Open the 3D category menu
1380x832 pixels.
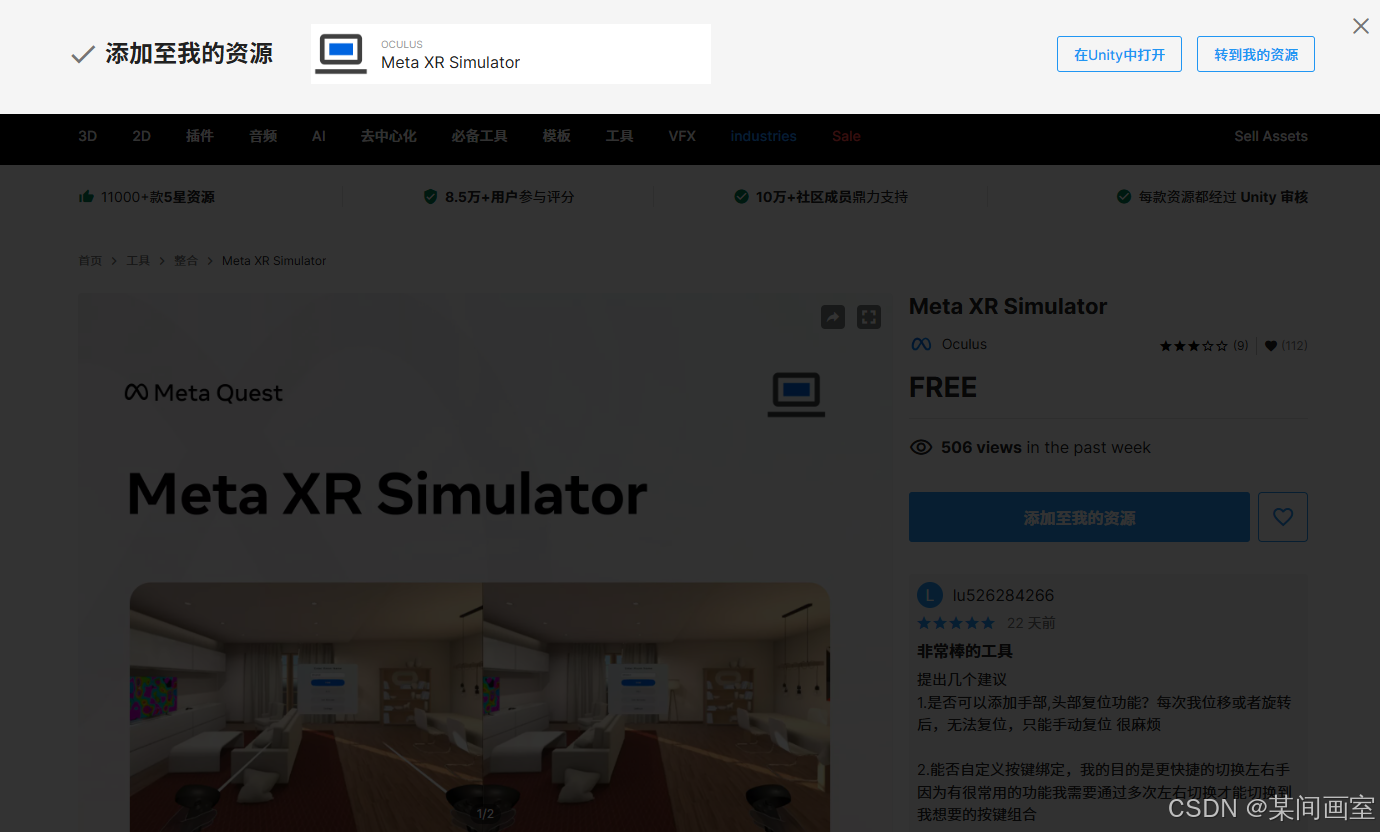click(88, 136)
